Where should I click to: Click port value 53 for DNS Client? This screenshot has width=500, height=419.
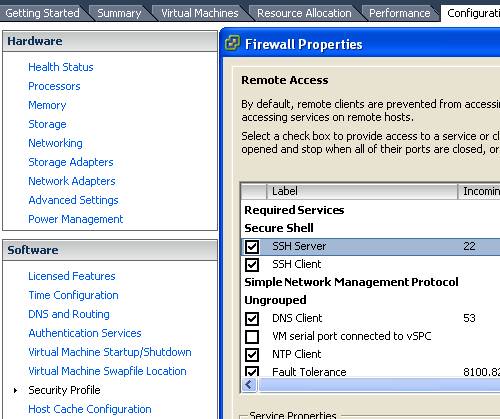[469, 318]
